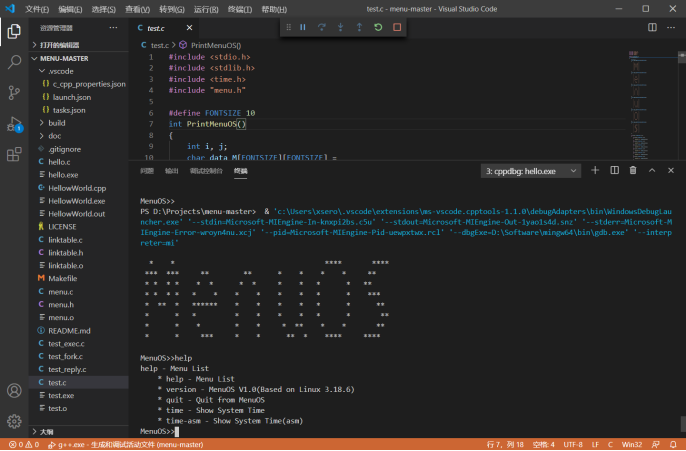This screenshot has height=451, width=686.
Task: Toggle split editor layout in the editor toolbar
Action: (650, 28)
